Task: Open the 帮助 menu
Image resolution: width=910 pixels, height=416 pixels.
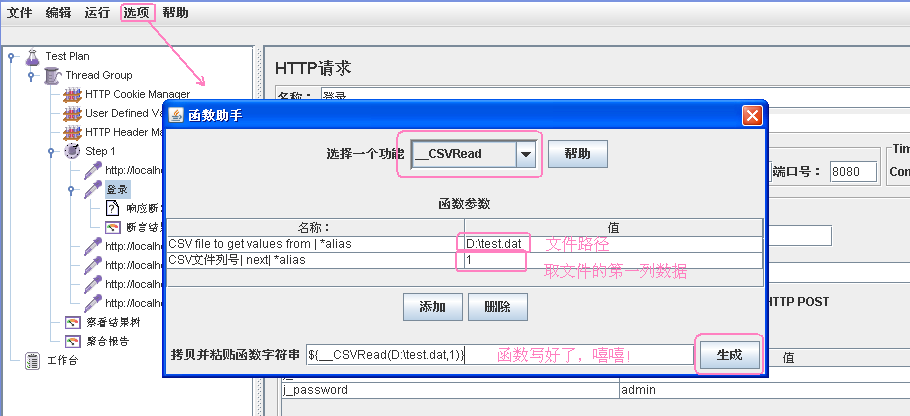Action: click(175, 13)
